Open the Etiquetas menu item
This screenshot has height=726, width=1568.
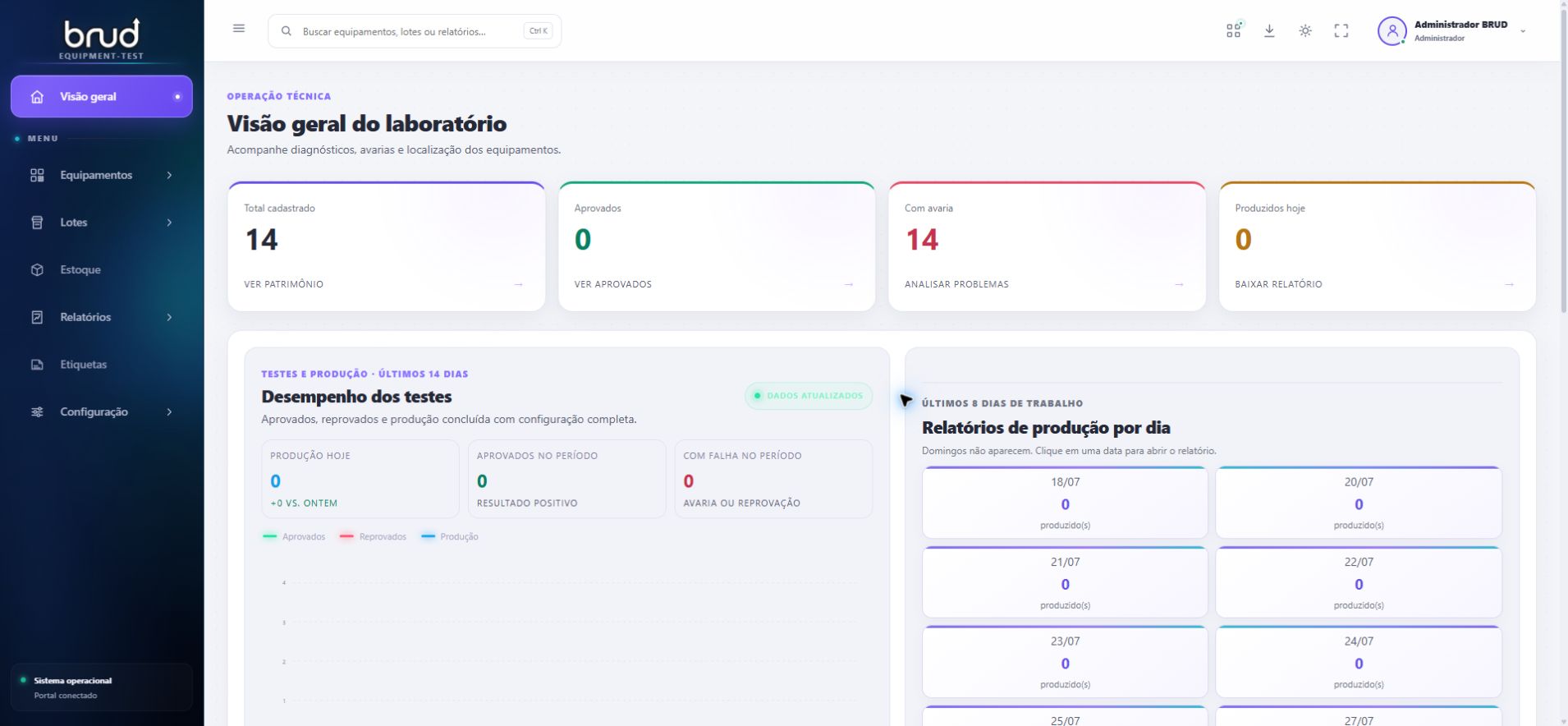pos(102,365)
